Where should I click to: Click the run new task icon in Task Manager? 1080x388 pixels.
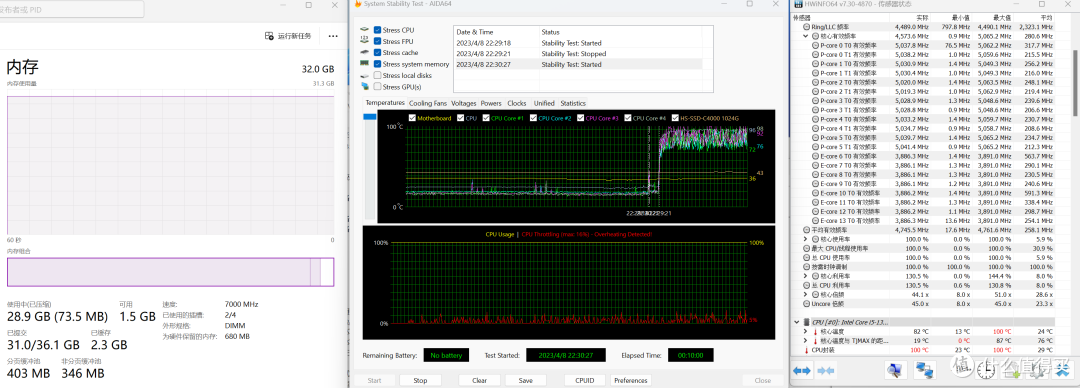[x=270, y=36]
